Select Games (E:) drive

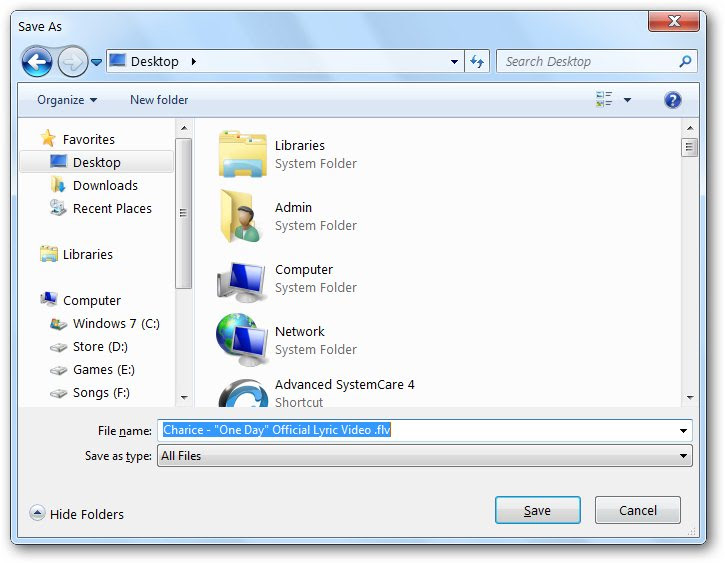click(104, 370)
